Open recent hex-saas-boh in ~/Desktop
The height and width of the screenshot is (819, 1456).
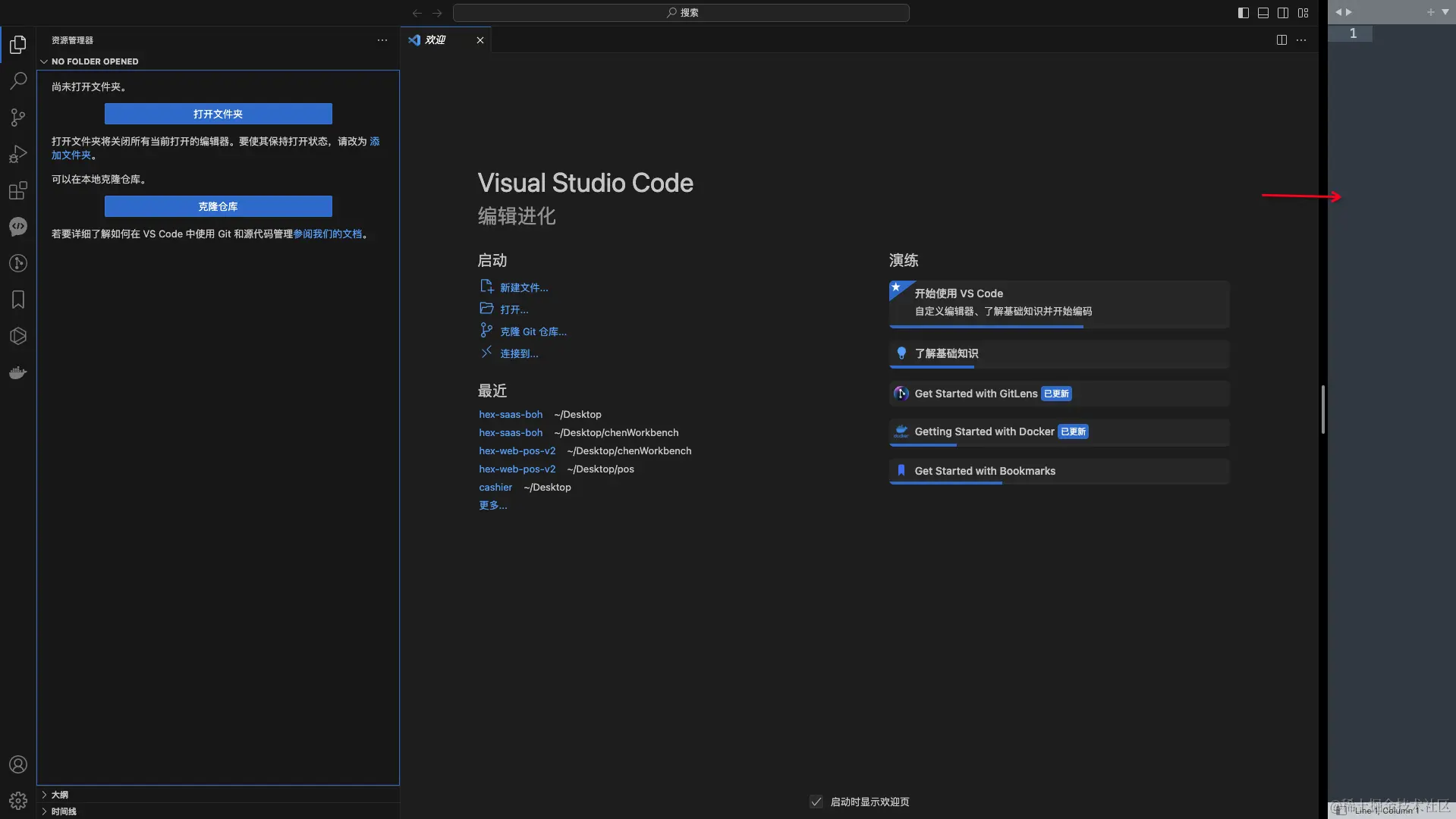coord(511,415)
